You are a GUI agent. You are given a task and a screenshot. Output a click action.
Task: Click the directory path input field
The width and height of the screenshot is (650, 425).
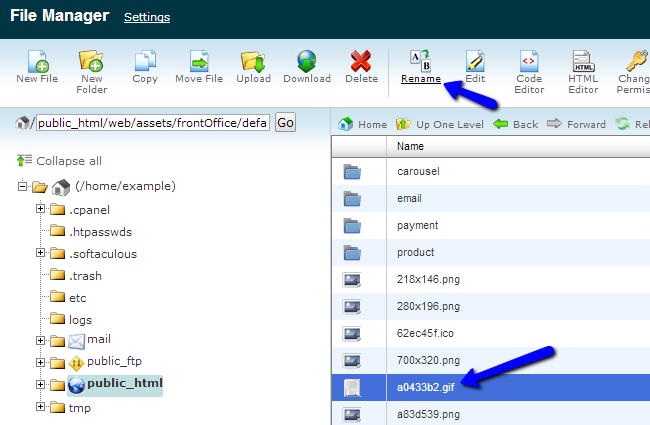click(x=153, y=123)
